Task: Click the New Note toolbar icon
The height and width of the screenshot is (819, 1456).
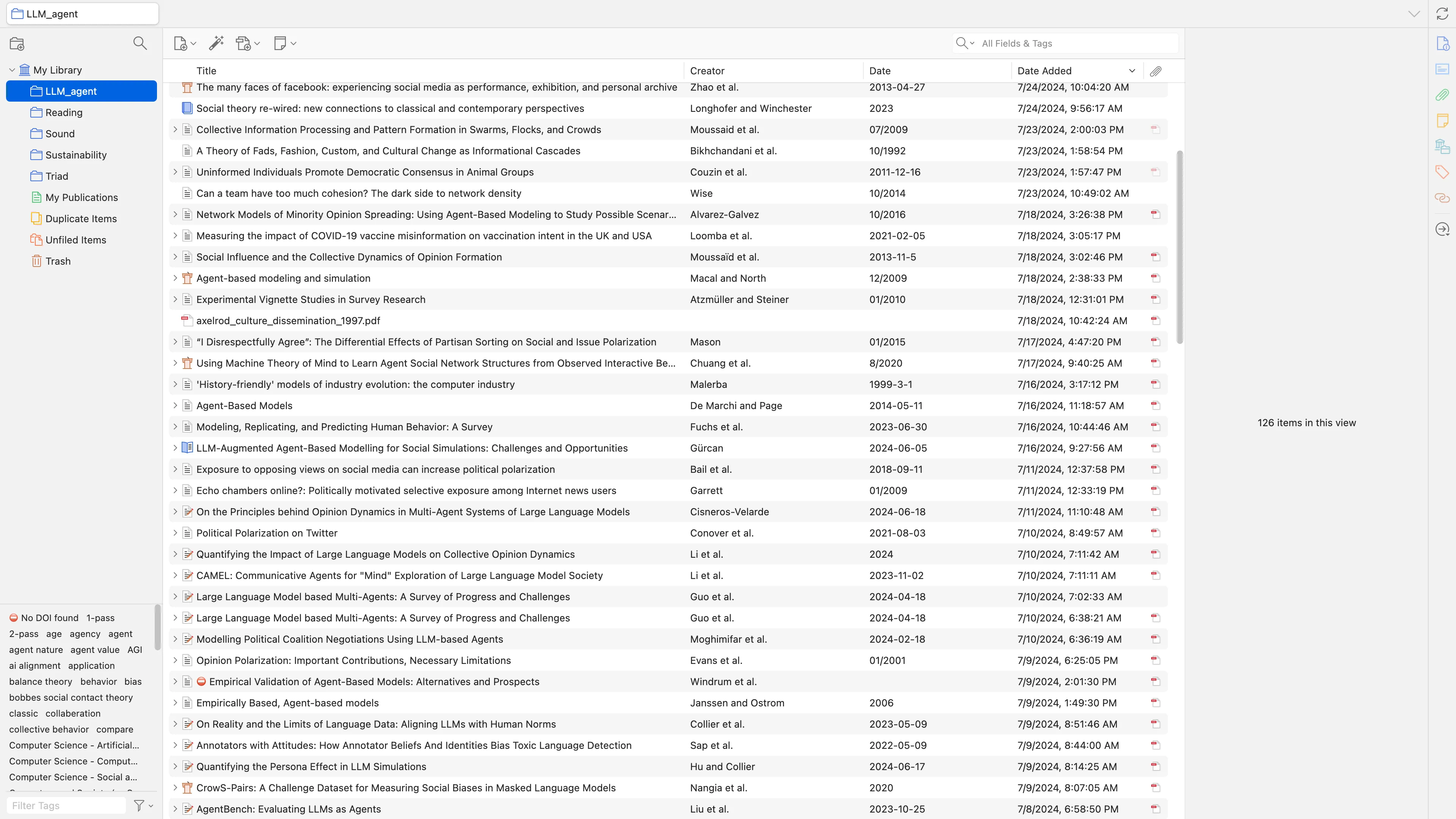Action: pyautogui.click(x=280, y=44)
